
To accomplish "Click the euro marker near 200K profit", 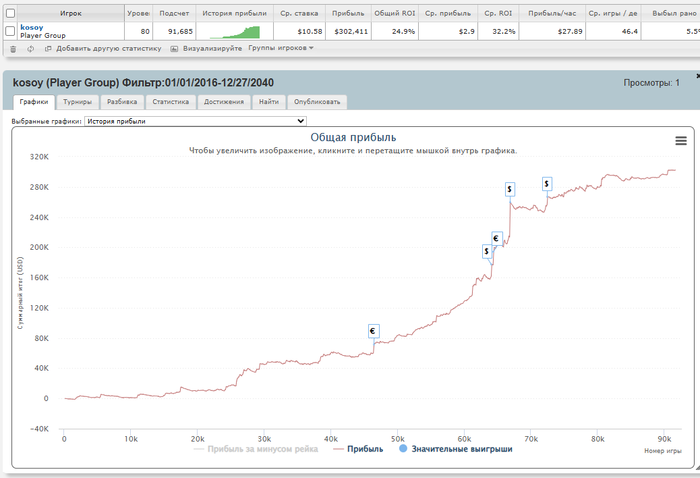I will point(497,239).
